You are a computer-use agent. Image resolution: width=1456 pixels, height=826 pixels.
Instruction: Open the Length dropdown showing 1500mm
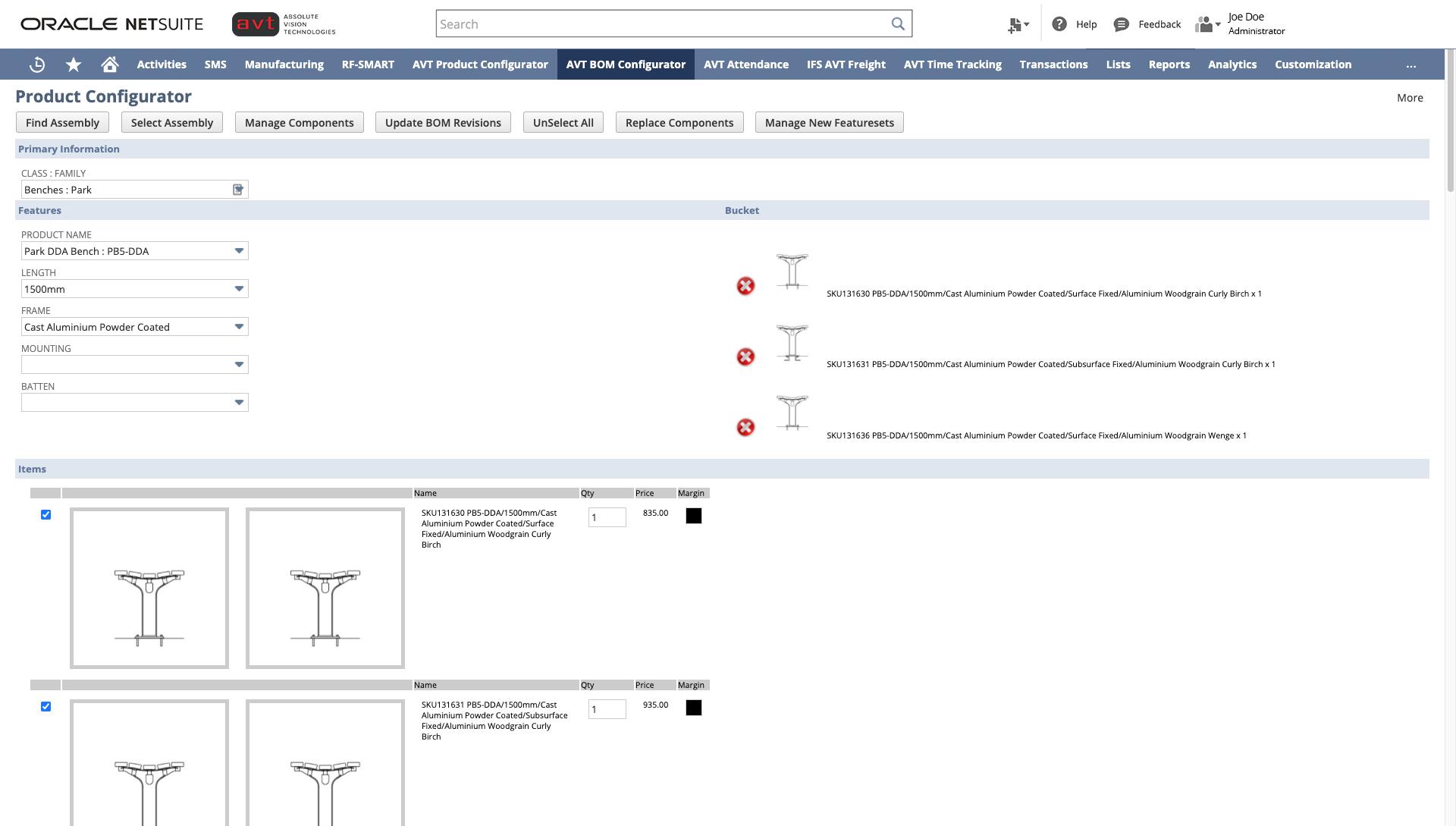(239, 289)
